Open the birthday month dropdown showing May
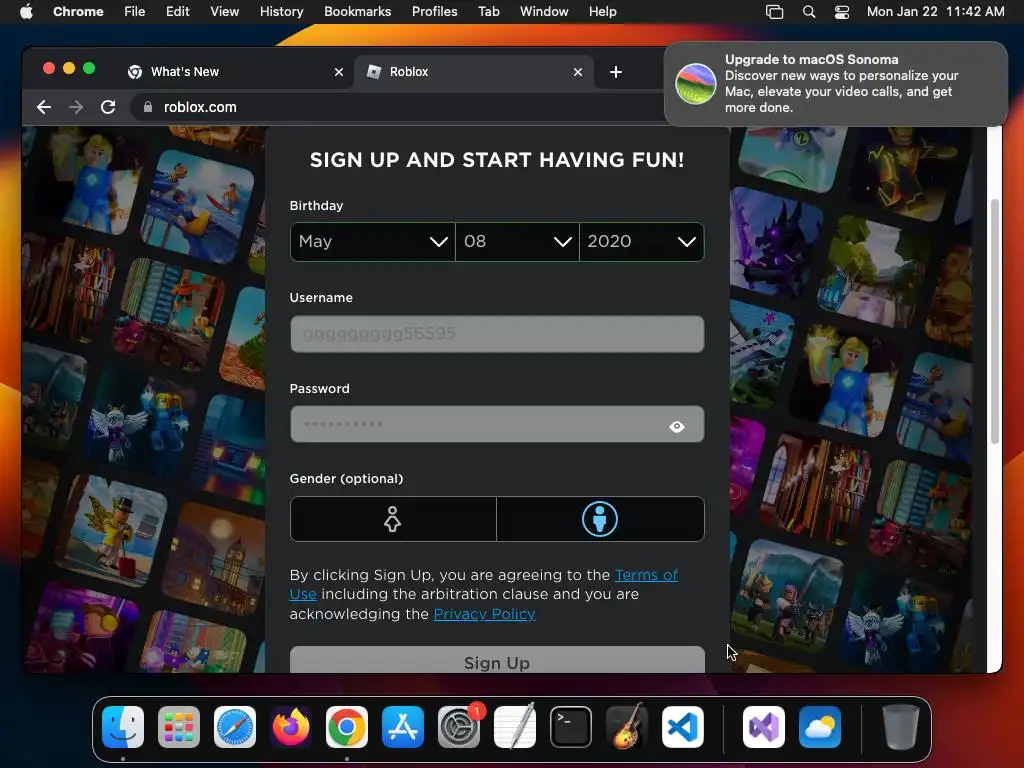 (x=373, y=242)
